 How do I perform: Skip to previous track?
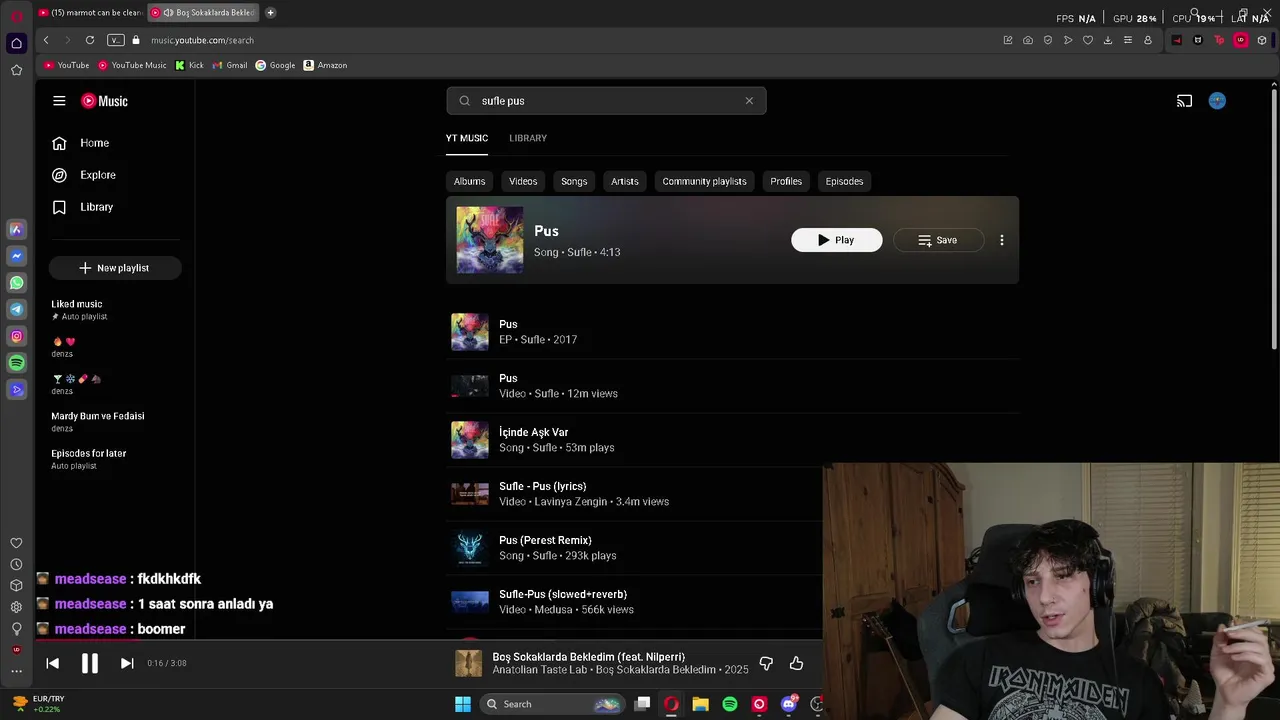tap(53, 663)
